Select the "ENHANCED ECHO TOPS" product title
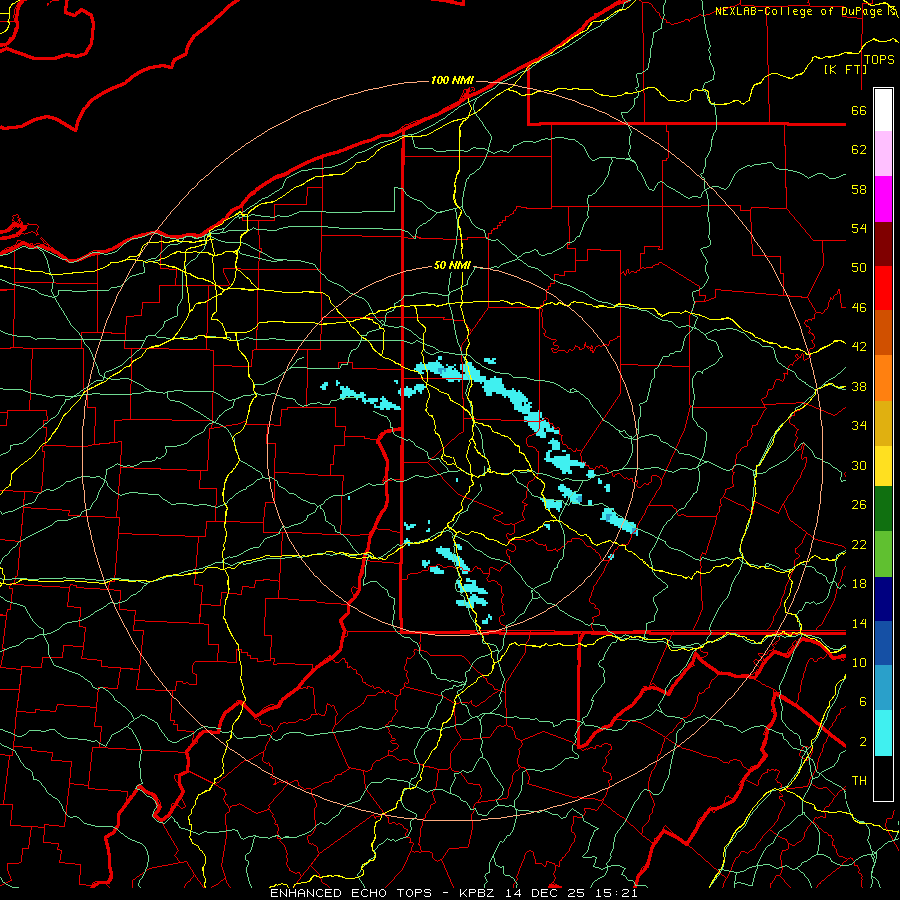Image resolution: width=900 pixels, height=900 pixels. coord(351,893)
